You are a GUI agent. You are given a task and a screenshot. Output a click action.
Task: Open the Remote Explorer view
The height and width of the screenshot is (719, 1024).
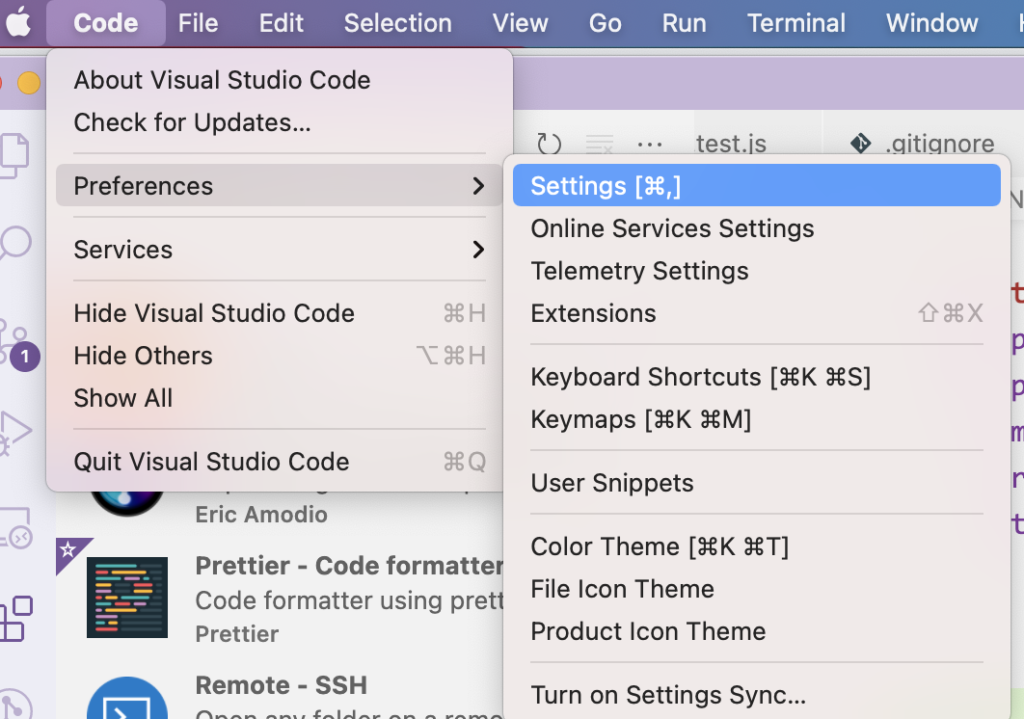pos(16,528)
